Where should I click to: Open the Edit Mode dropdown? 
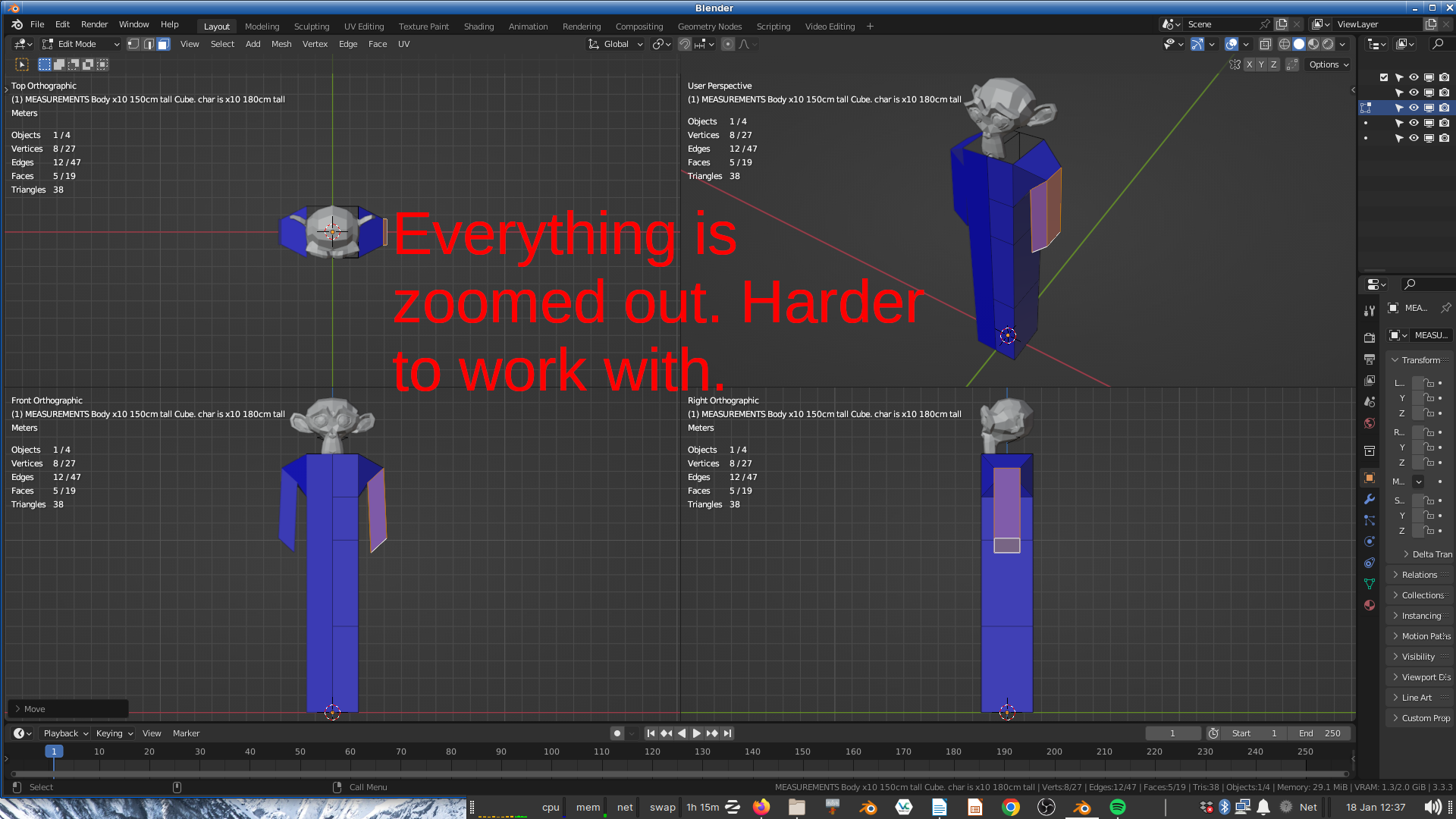point(81,44)
